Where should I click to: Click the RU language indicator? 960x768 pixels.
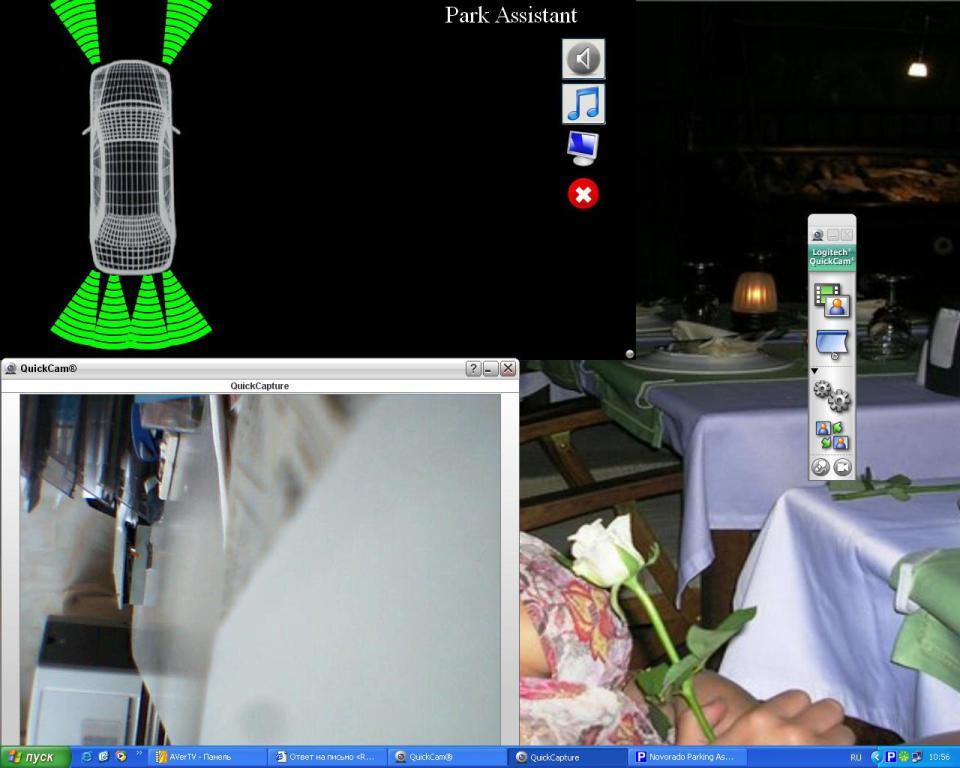(856, 758)
